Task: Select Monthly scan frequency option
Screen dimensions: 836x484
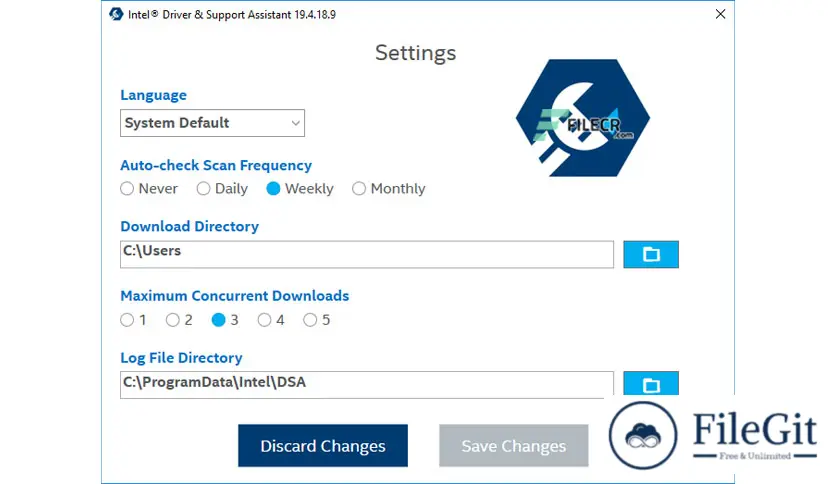Action: 359,189
